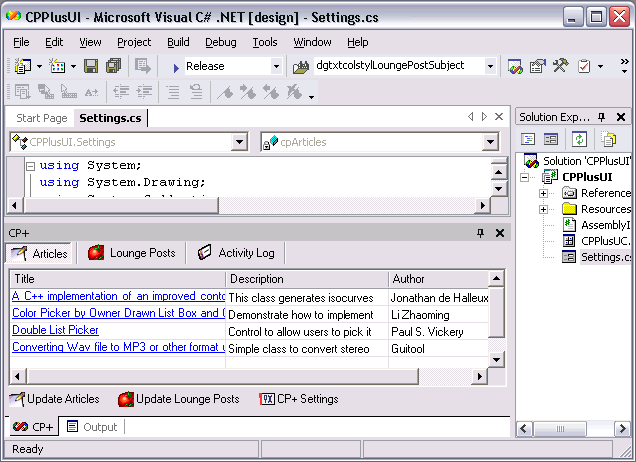Click View Designer icon in Solution Explorer

[551, 139]
